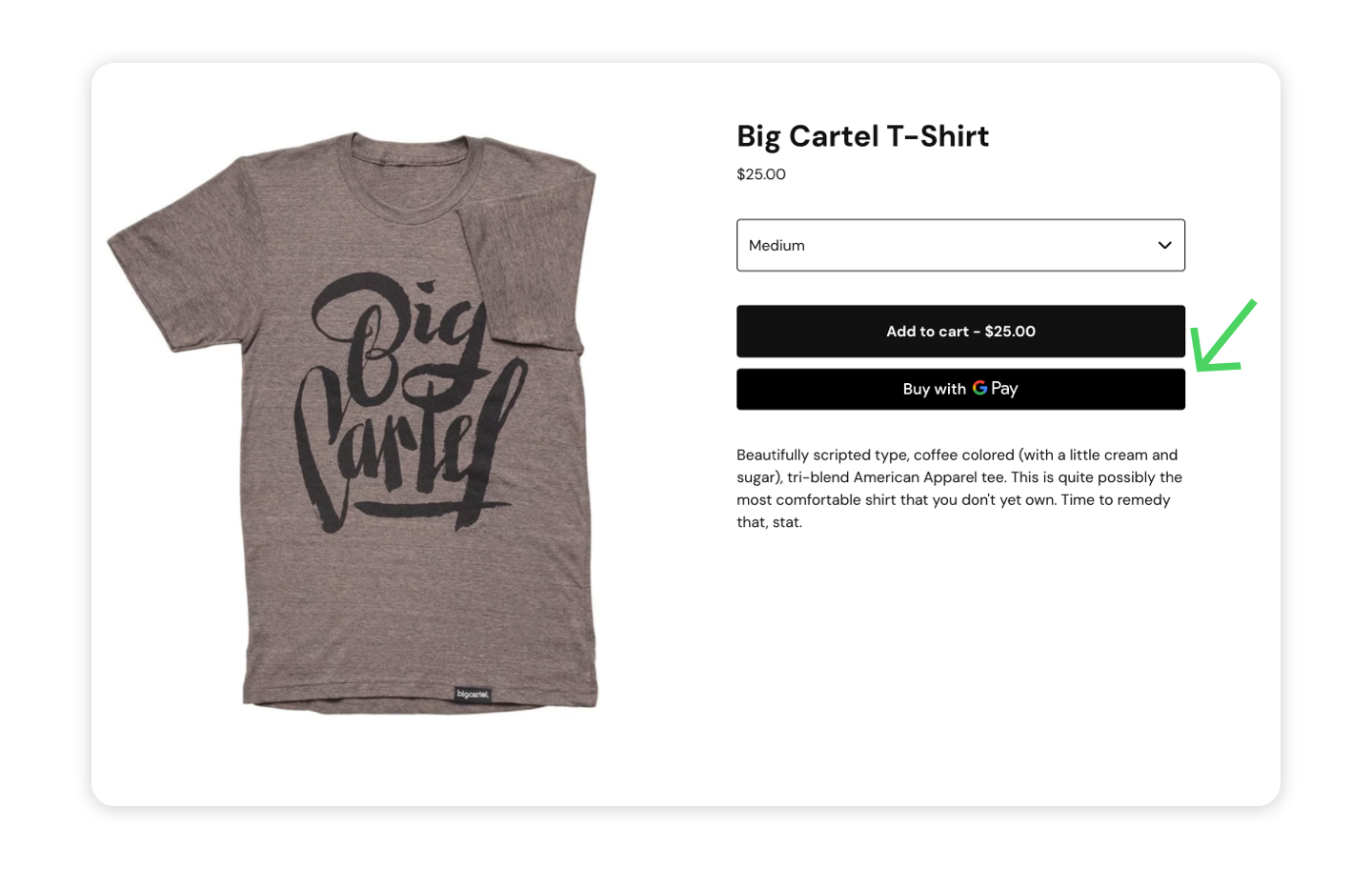Click the green arrow annotation
Viewport: 1372px width, 869px height.
[x=1223, y=335]
